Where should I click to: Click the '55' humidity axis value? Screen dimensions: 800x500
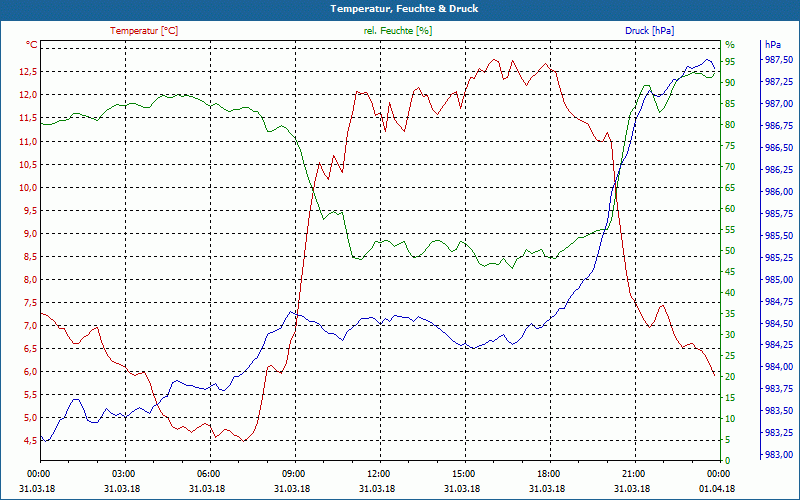730,230
